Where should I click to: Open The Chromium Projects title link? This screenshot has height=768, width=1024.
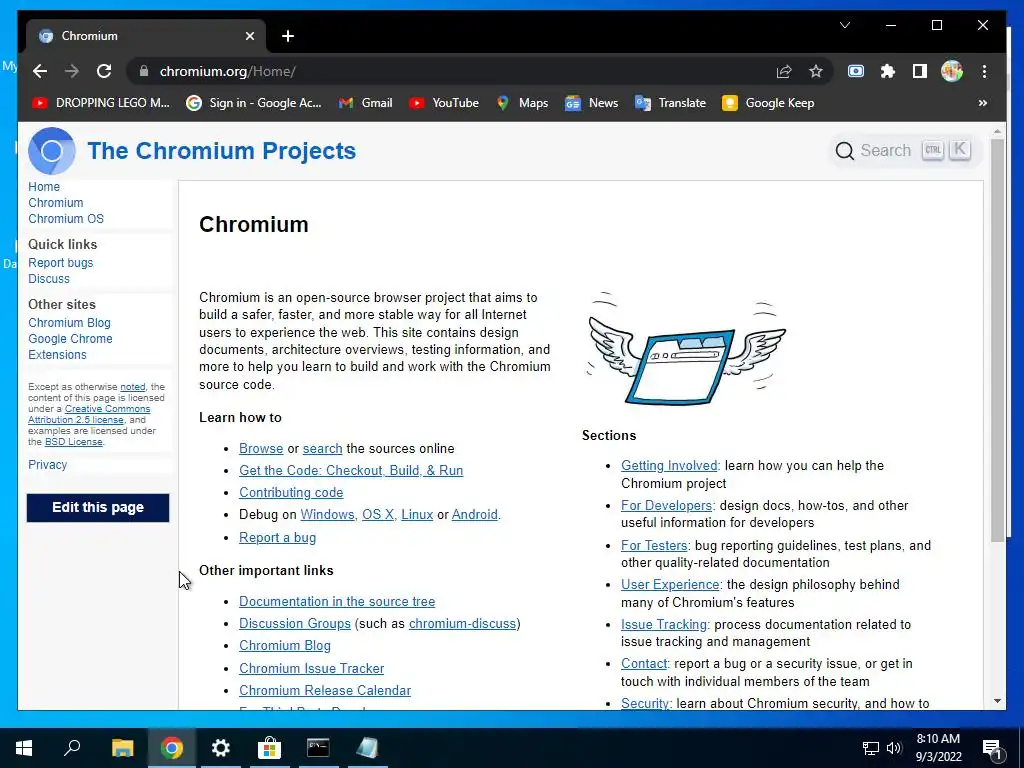(221, 151)
